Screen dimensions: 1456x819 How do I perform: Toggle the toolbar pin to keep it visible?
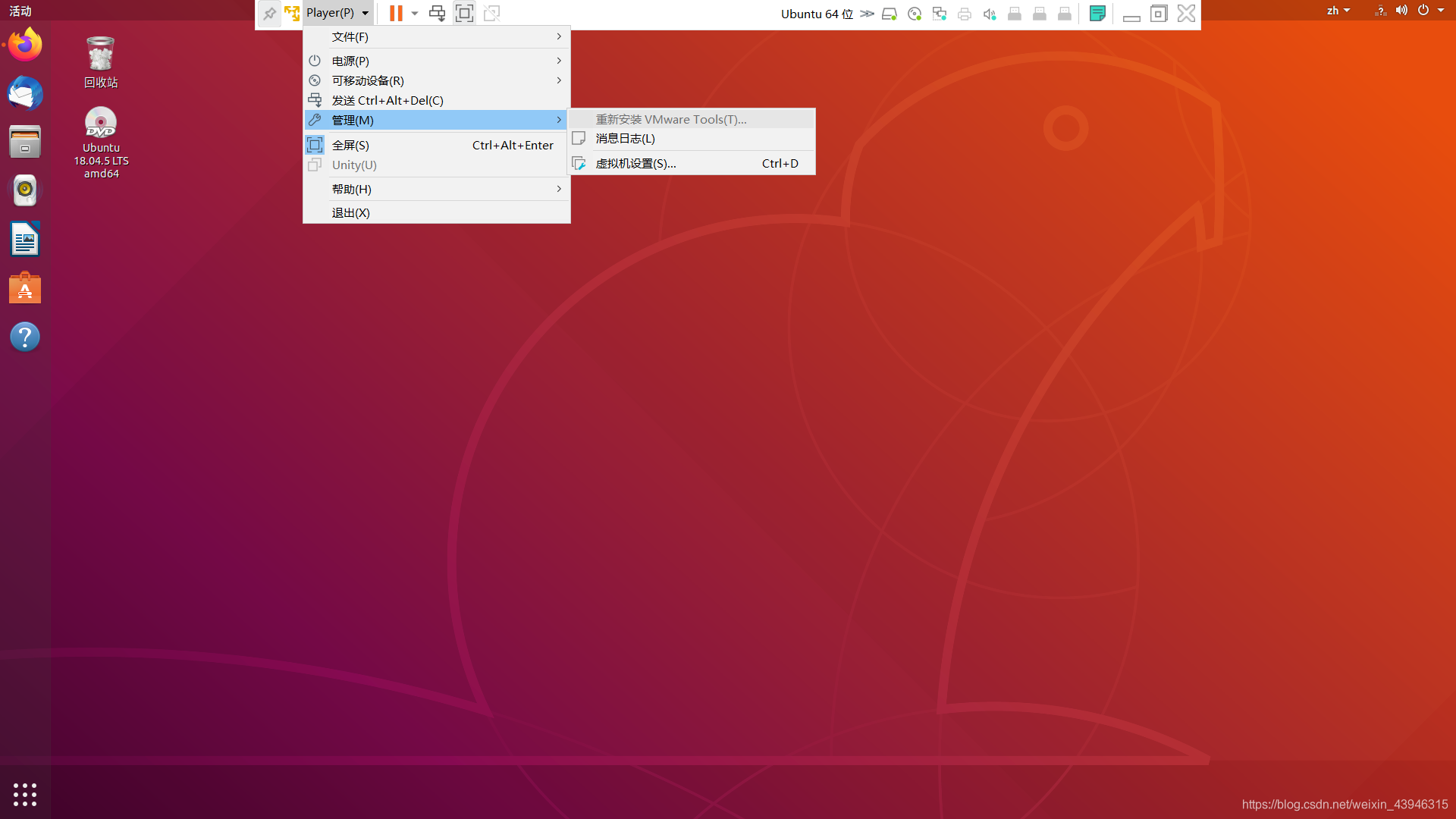tap(270, 13)
